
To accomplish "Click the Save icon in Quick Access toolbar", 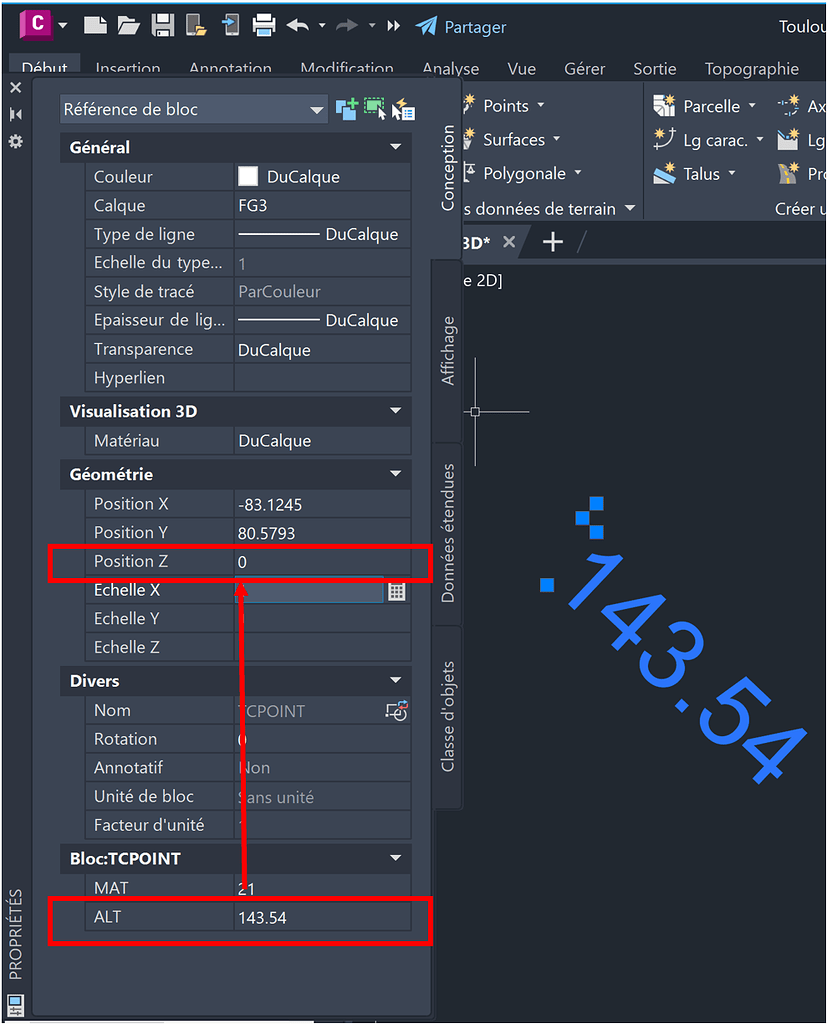I will [x=161, y=25].
